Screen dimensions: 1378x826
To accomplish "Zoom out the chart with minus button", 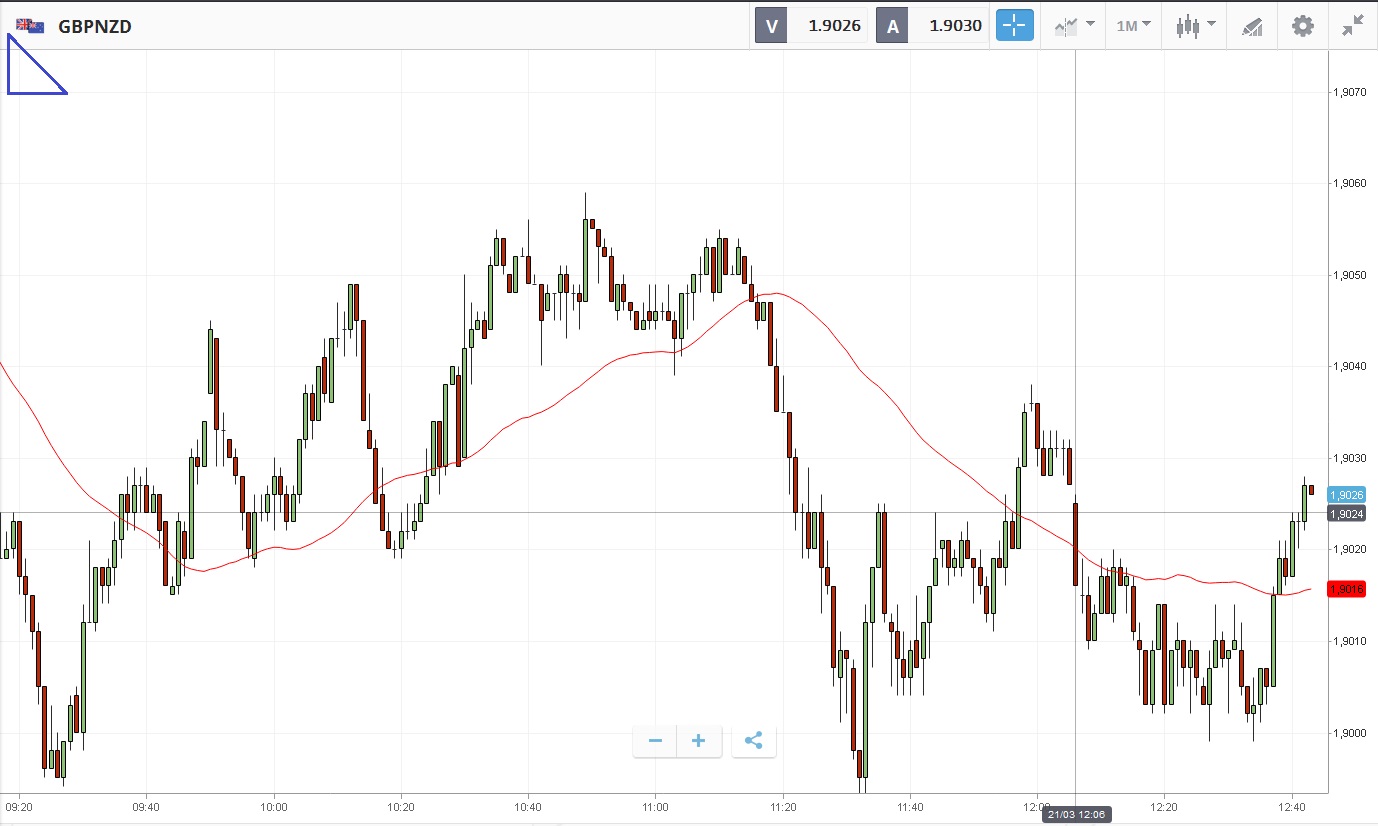I will [x=655, y=741].
